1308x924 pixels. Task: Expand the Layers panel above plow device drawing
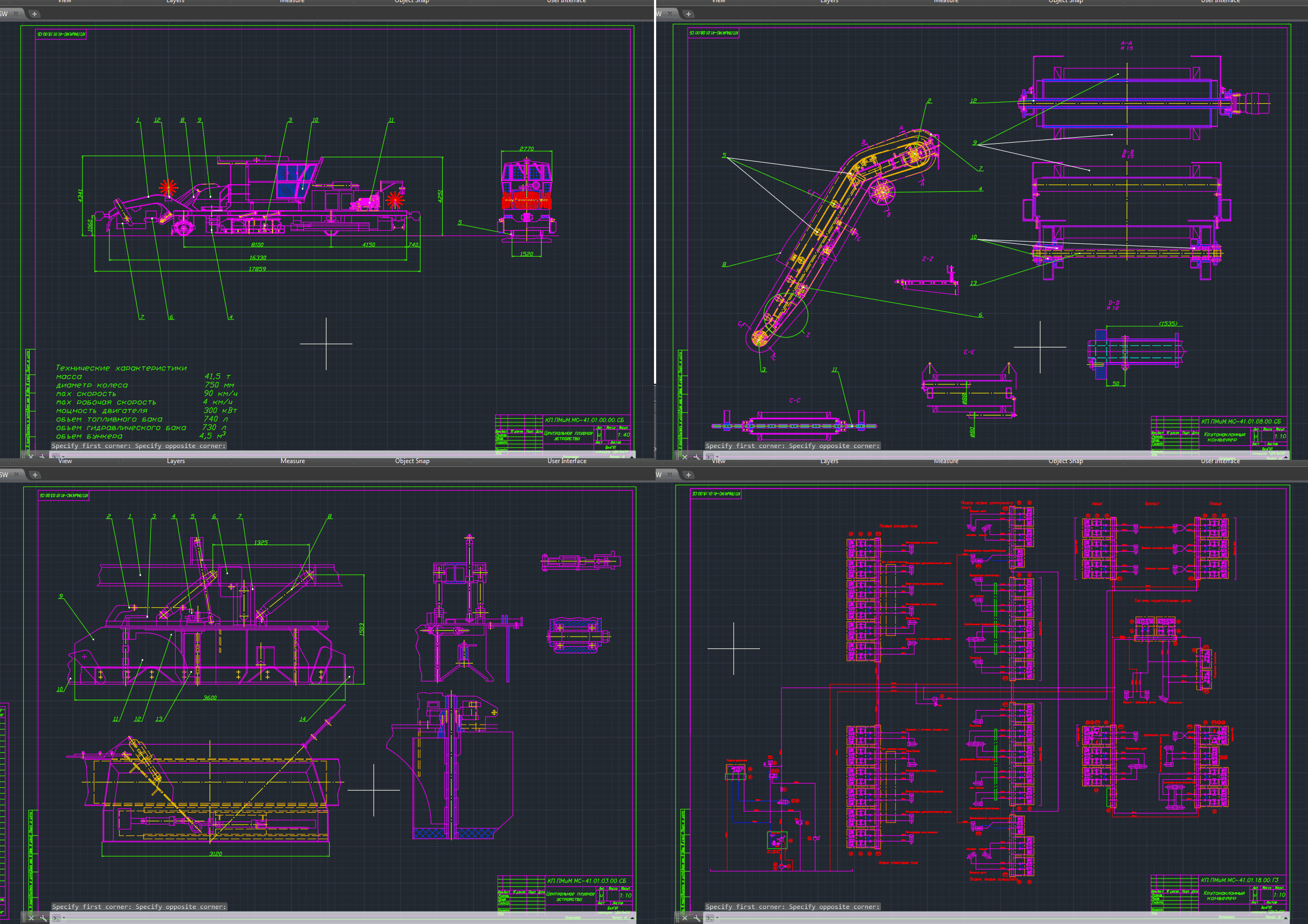176,461
